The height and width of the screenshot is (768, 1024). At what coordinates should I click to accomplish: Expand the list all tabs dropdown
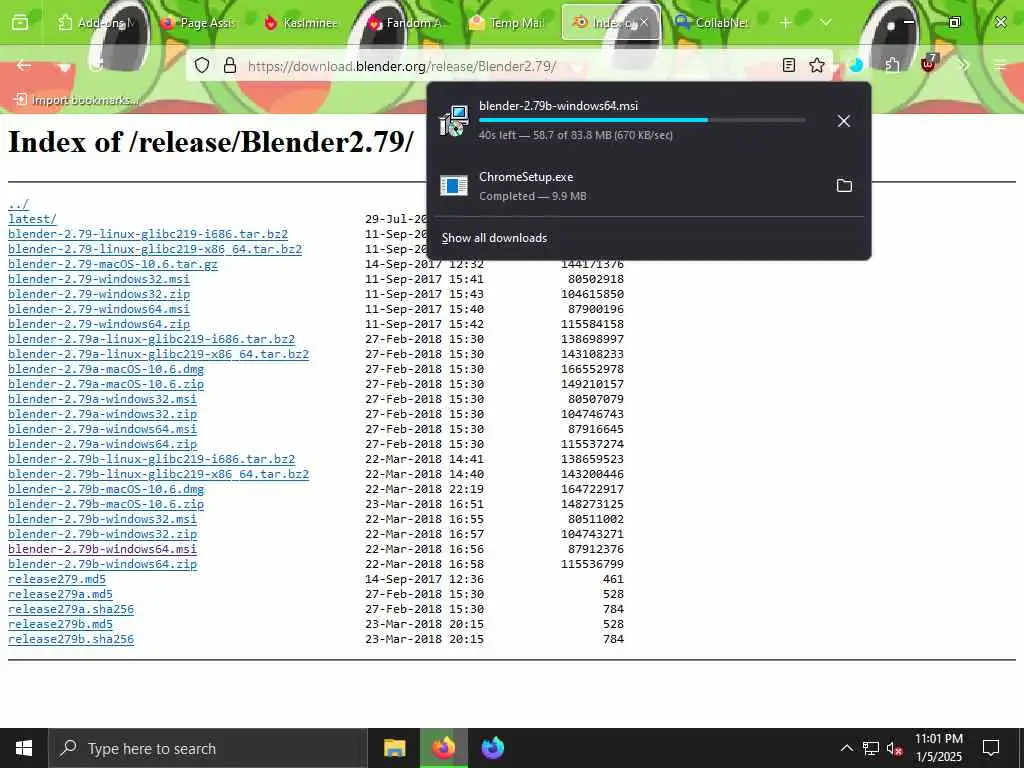[x=825, y=23]
